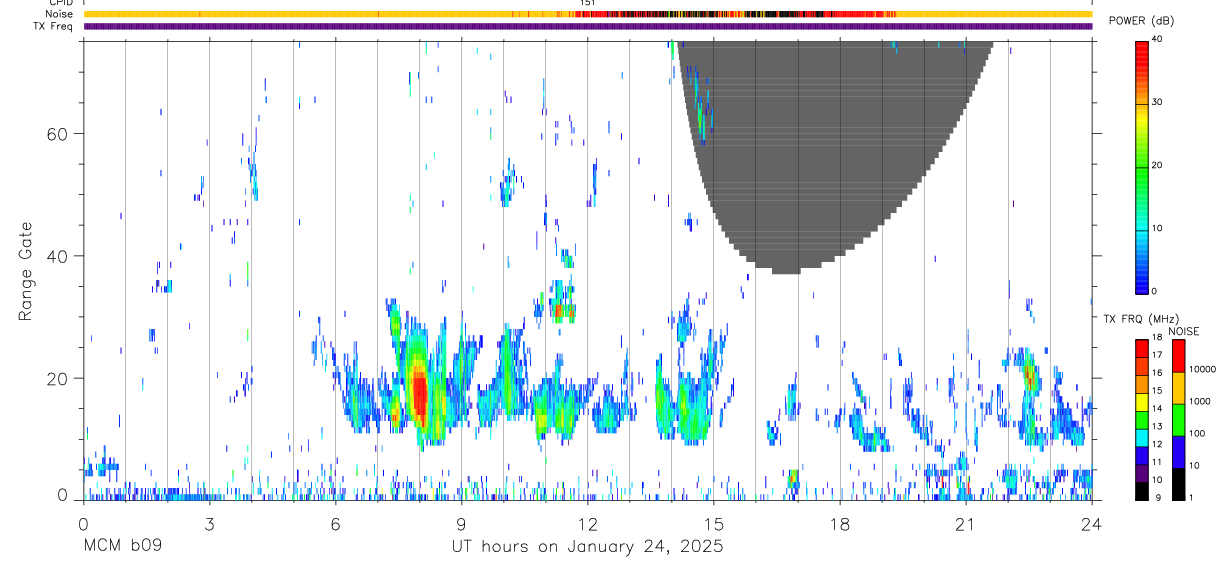Click the 'TX Freq' row label
The height and width of the screenshot is (567, 1228).
pyautogui.click(x=54, y=26)
